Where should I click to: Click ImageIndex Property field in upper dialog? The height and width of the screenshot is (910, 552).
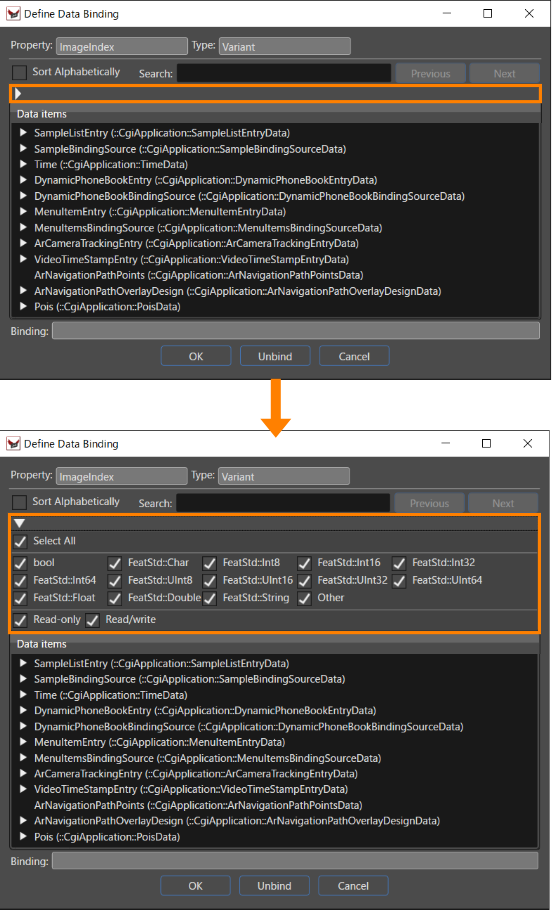[x=122, y=46]
